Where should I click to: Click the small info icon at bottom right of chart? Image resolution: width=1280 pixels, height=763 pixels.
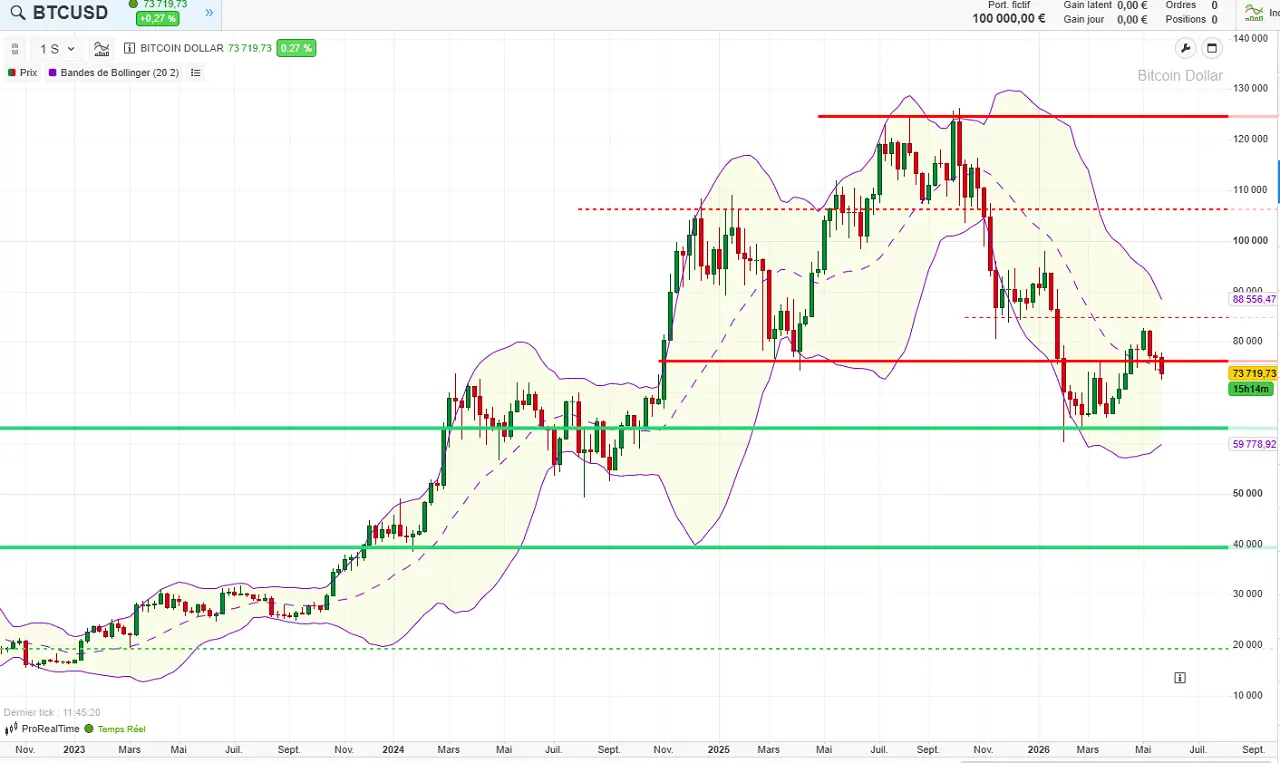[x=1180, y=678]
